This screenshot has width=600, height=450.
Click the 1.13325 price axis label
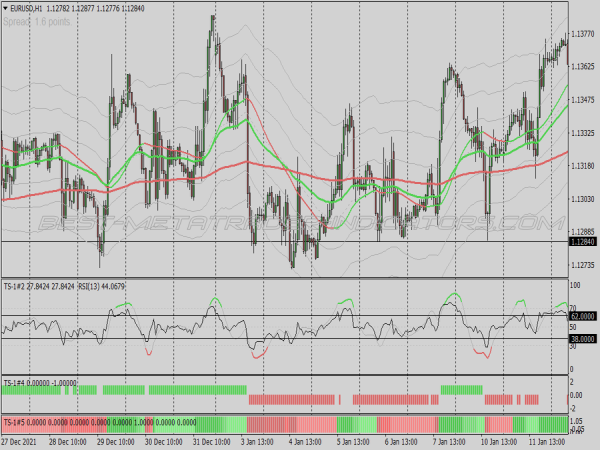coord(583,133)
